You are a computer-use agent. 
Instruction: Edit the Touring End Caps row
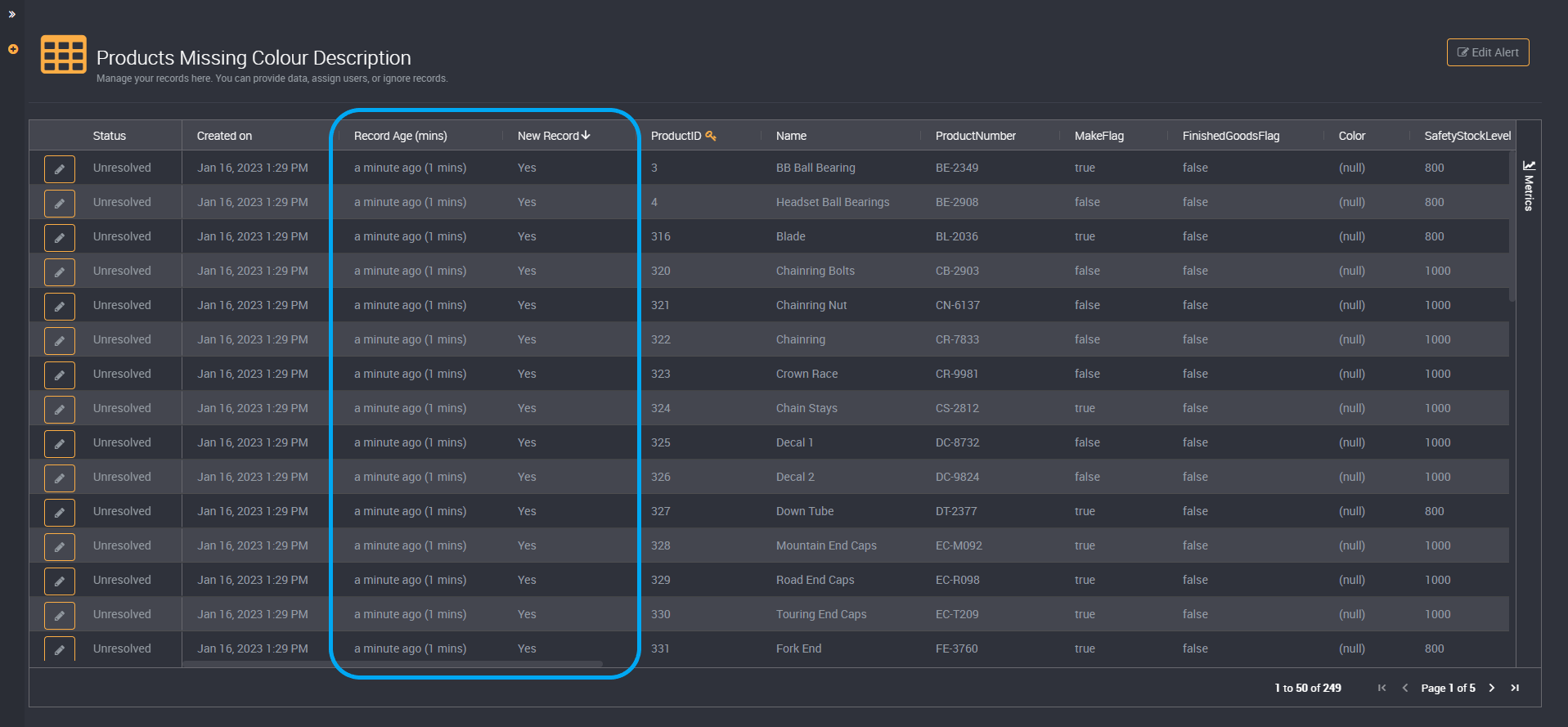coord(60,615)
